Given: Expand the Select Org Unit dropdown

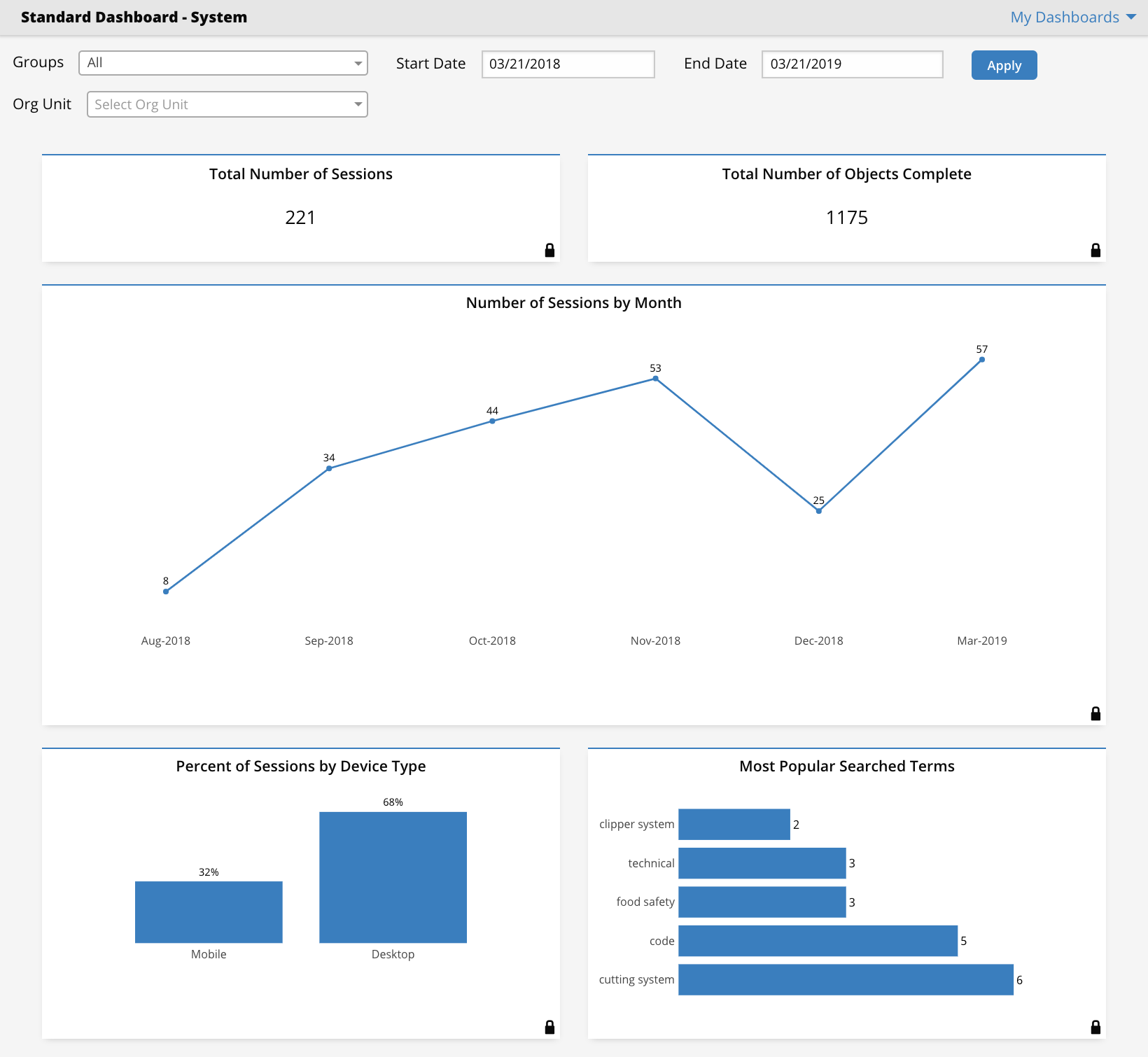Looking at the screenshot, I should click(x=227, y=104).
